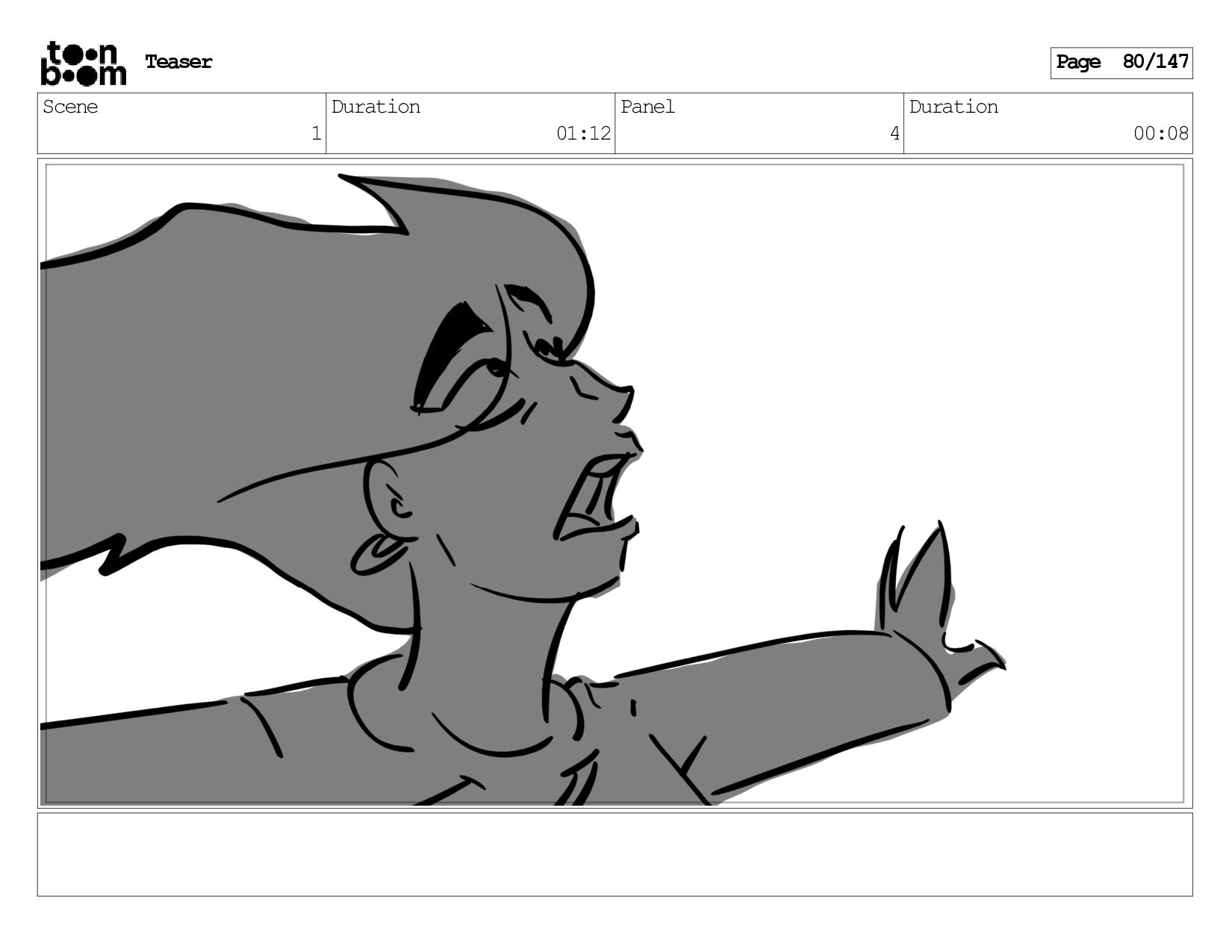
Task: Click the Toon Boom logo
Action: coord(83,63)
